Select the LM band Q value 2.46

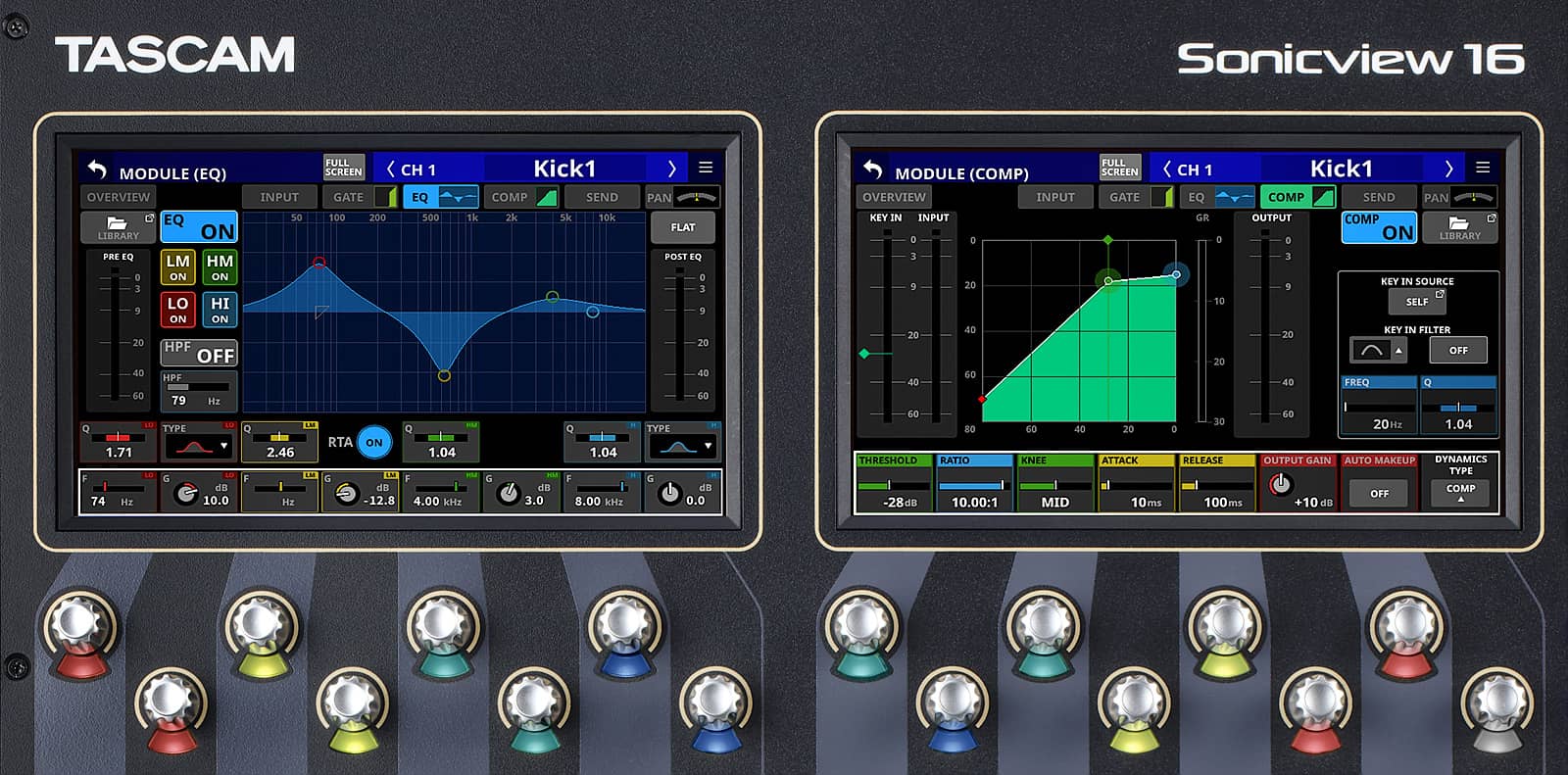(x=279, y=443)
